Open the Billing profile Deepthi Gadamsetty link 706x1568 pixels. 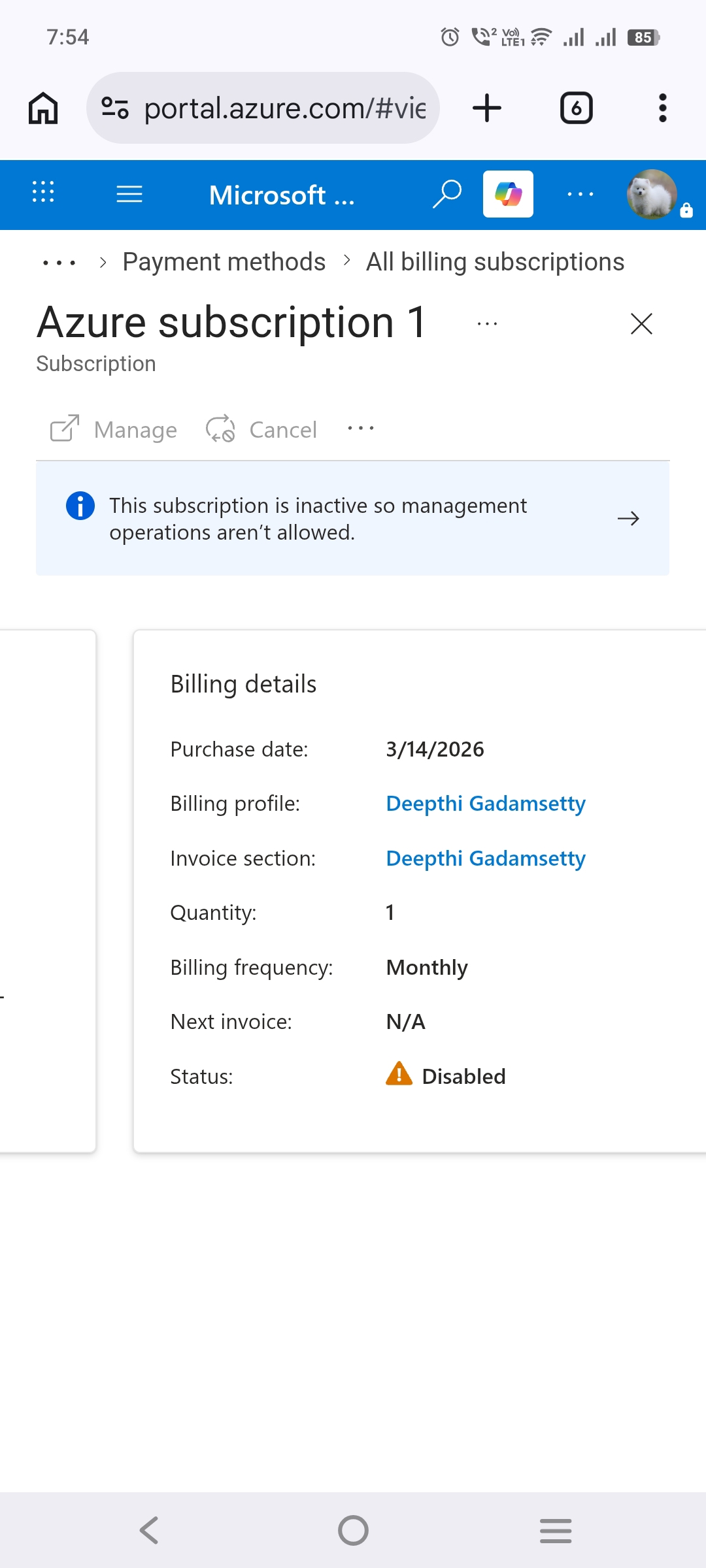coord(486,804)
